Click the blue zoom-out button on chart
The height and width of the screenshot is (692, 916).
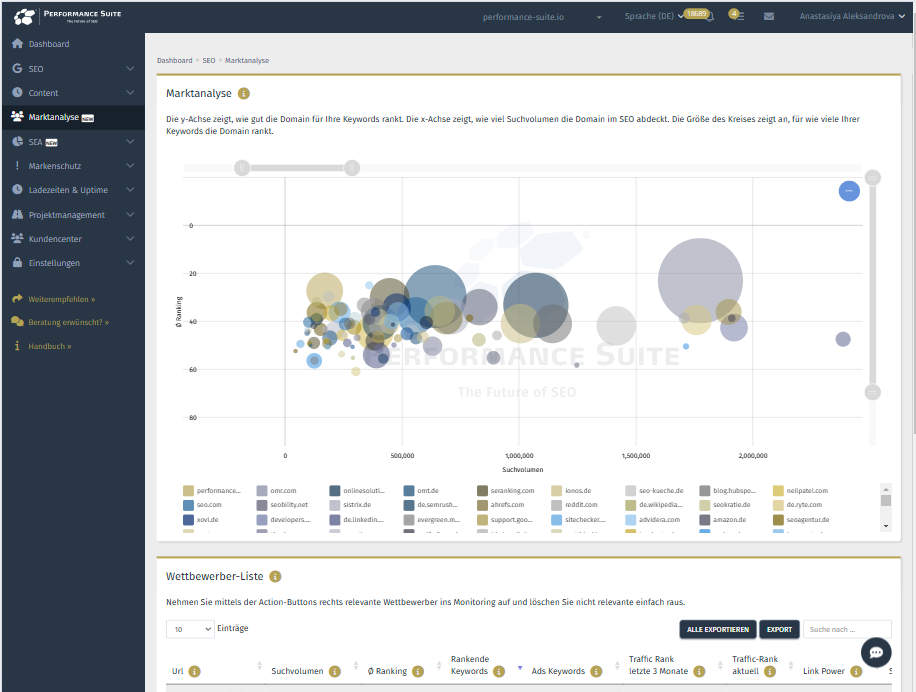[849, 191]
